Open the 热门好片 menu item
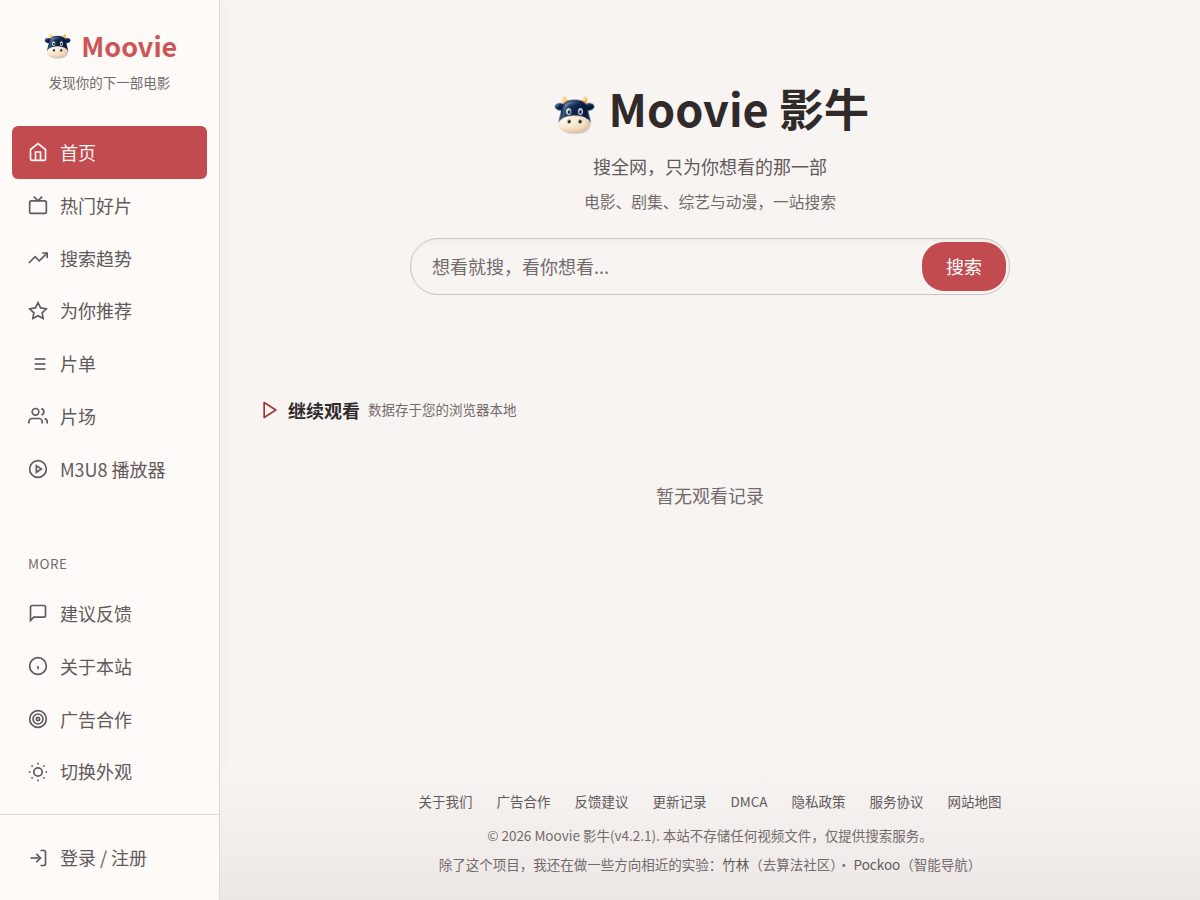1200x900 pixels. click(x=109, y=206)
